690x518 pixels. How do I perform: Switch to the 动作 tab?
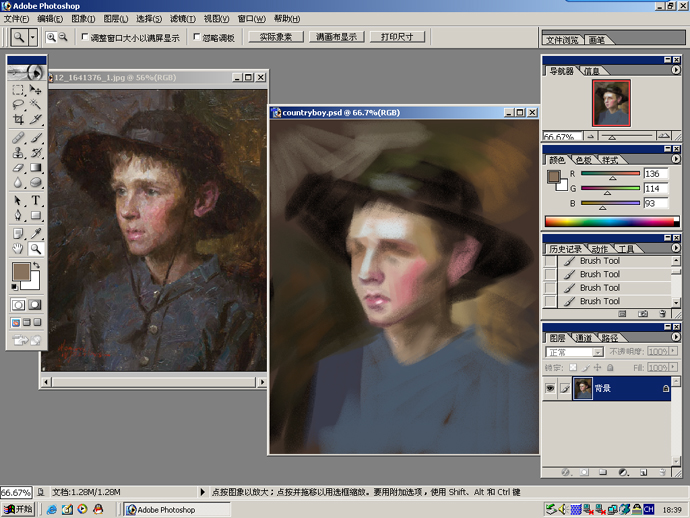(599, 249)
